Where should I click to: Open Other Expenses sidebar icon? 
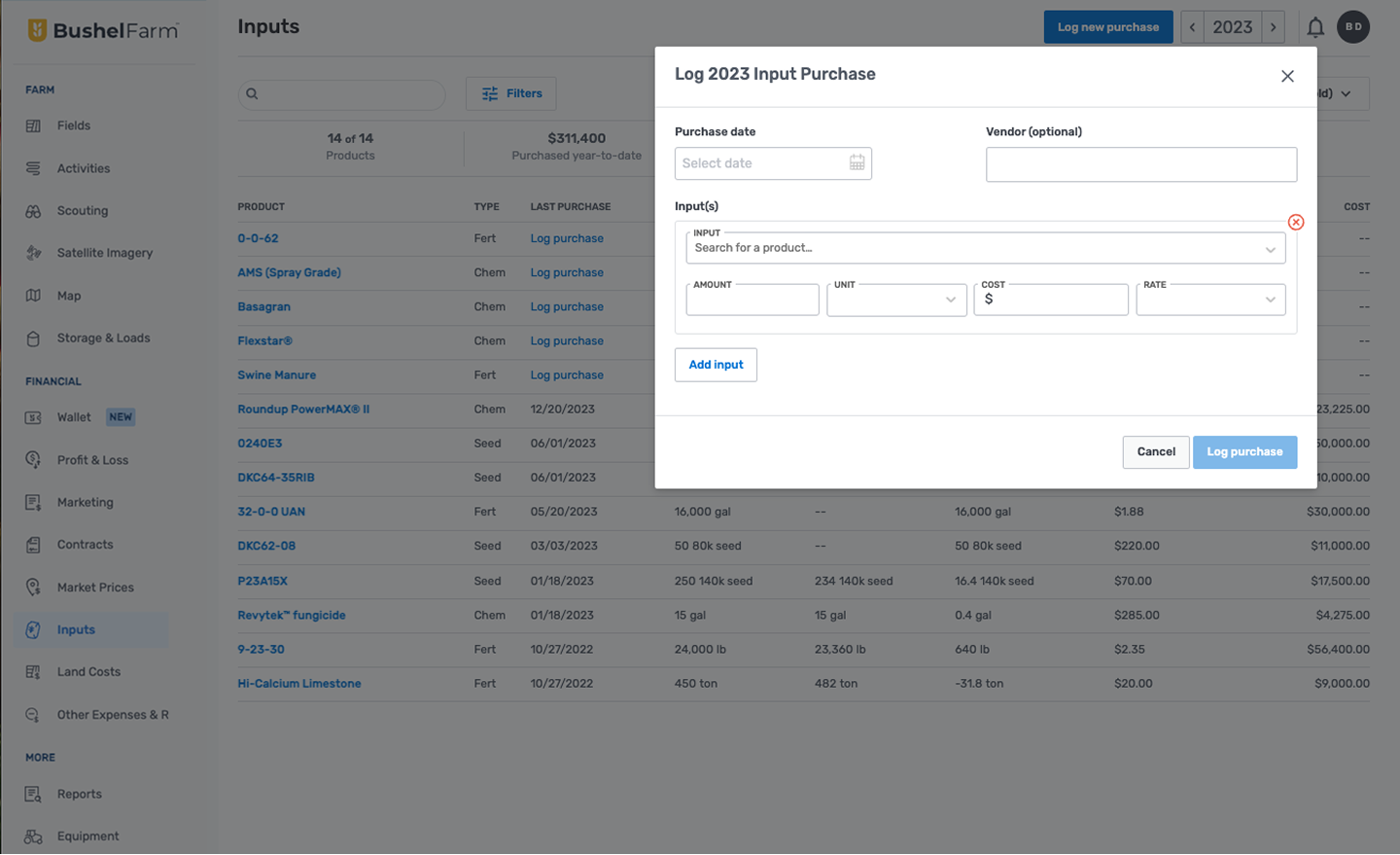coord(33,715)
